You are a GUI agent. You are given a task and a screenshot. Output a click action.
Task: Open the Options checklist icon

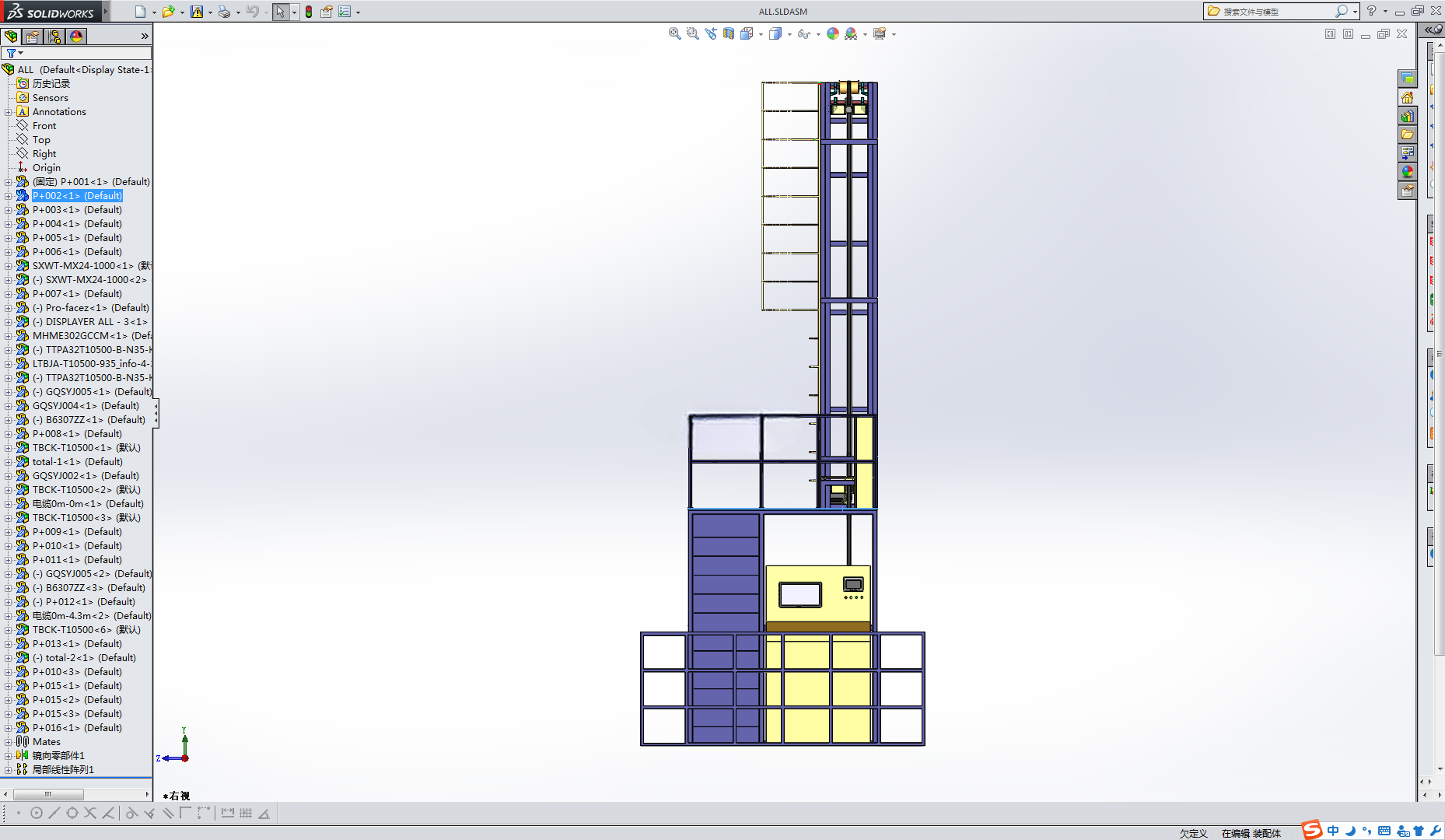[x=345, y=12]
